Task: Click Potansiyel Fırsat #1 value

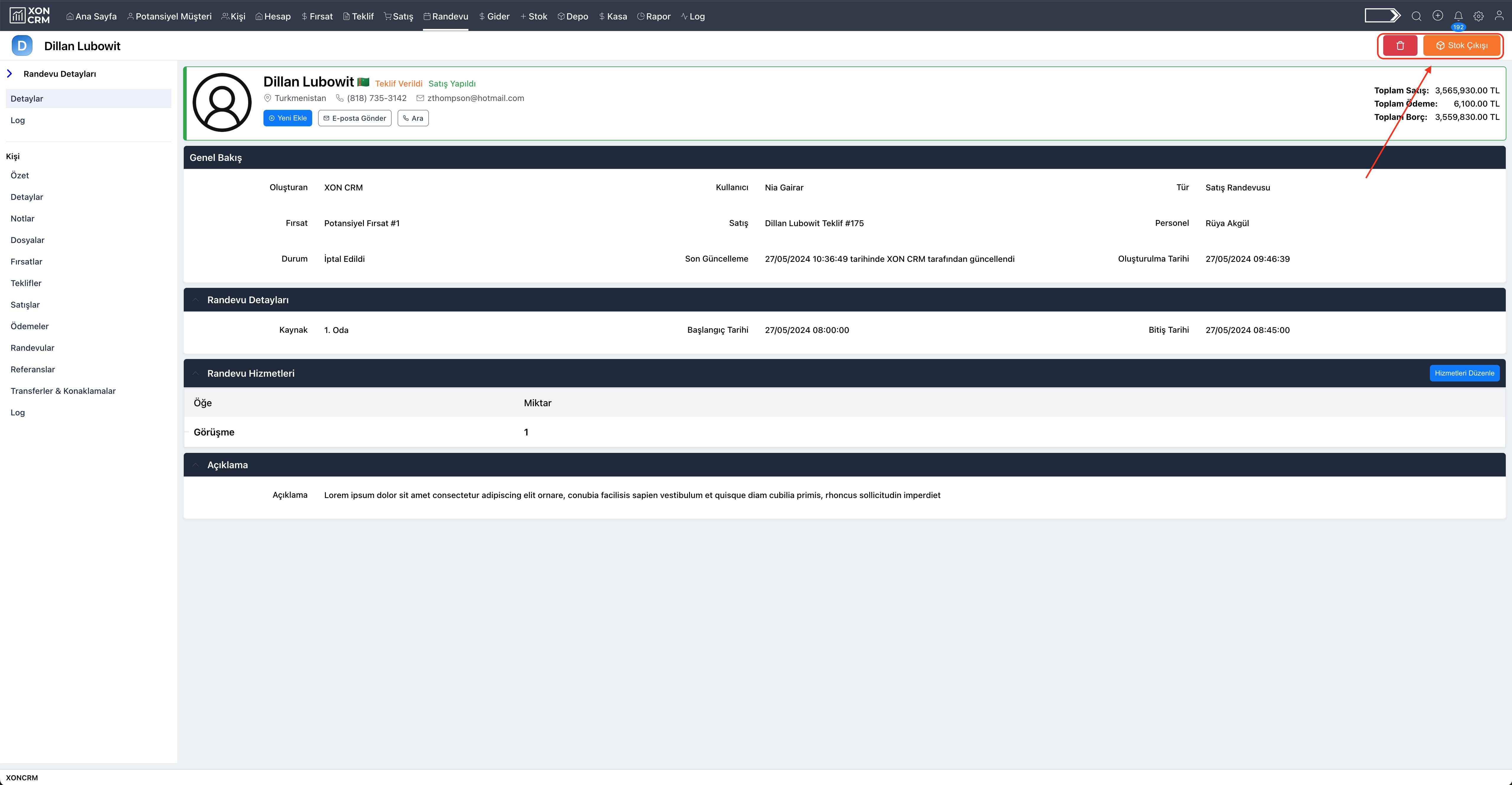Action: (x=362, y=223)
